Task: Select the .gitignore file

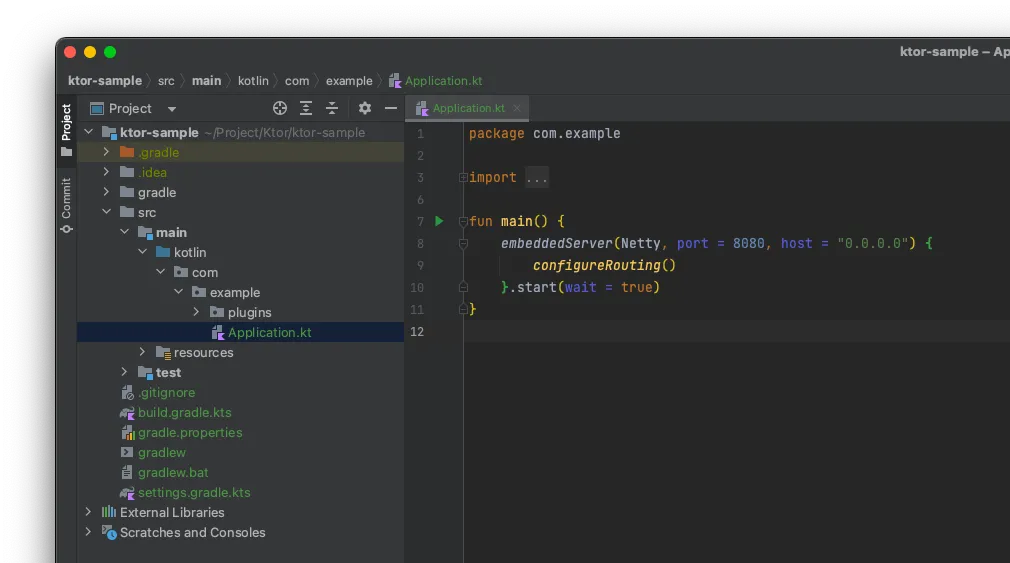Action: point(166,392)
